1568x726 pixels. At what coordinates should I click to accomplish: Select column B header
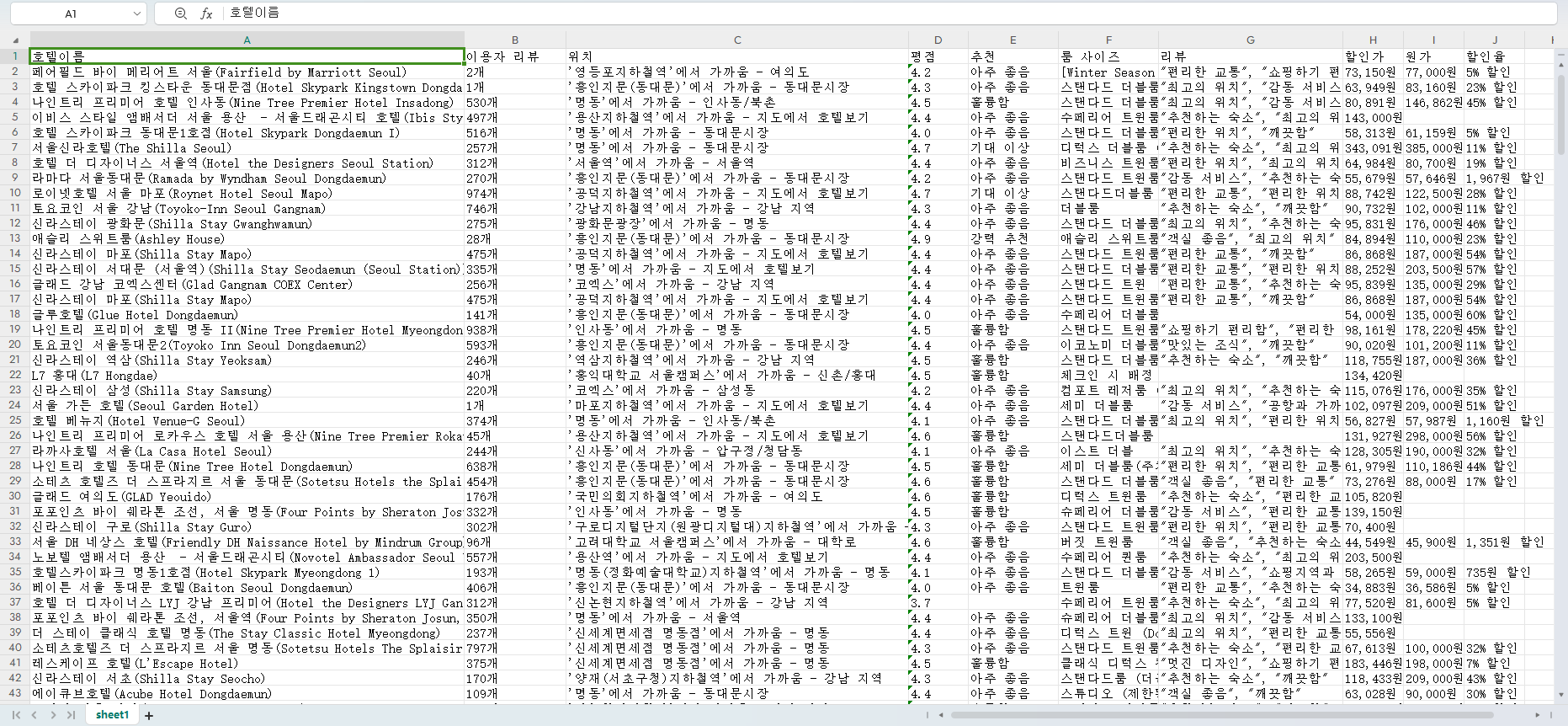(515, 40)
